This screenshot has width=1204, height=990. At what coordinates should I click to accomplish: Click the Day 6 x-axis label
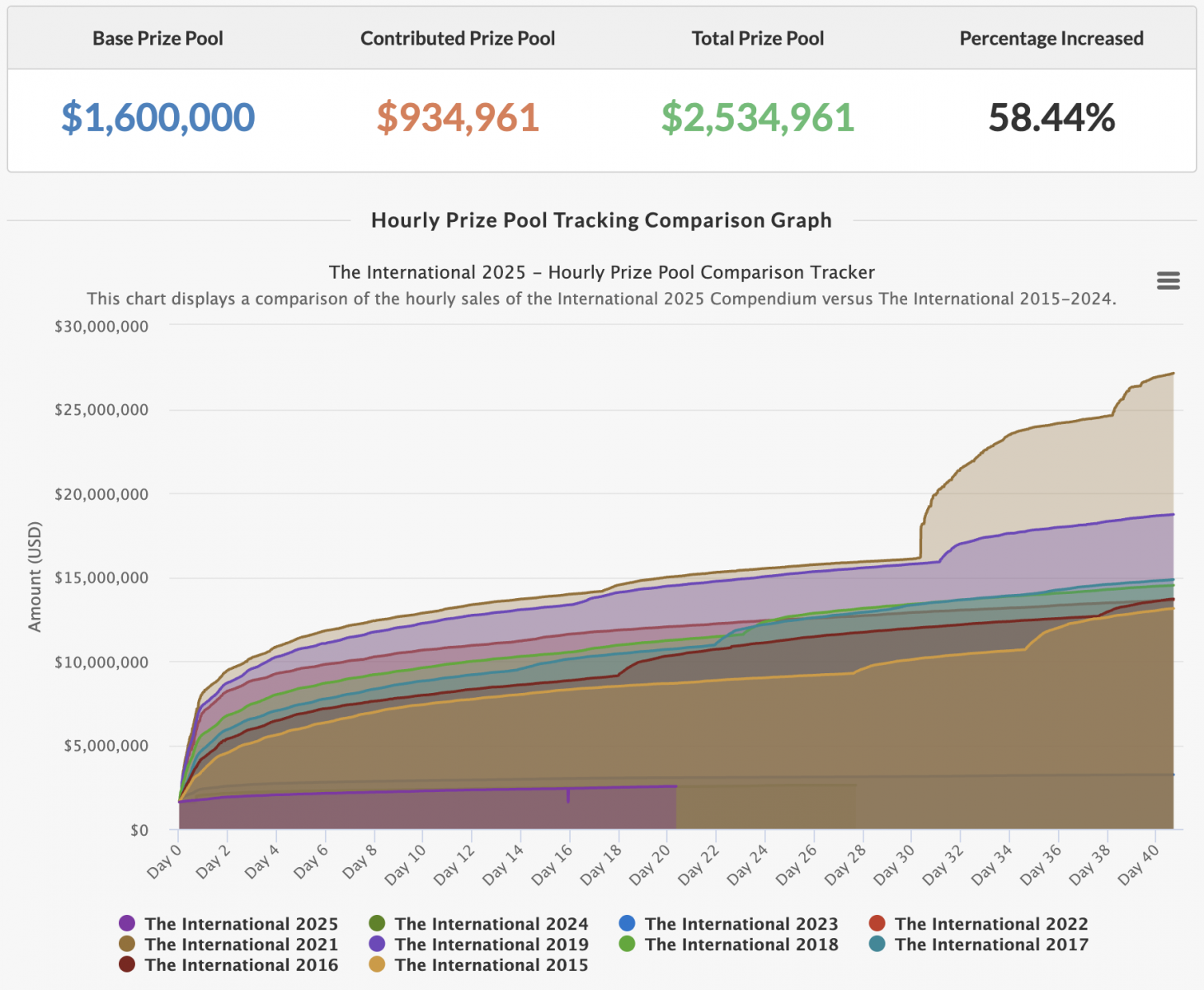click(312, 860)
